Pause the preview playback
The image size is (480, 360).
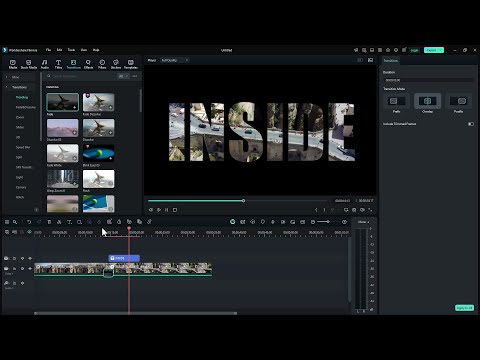tap(167, 210)
